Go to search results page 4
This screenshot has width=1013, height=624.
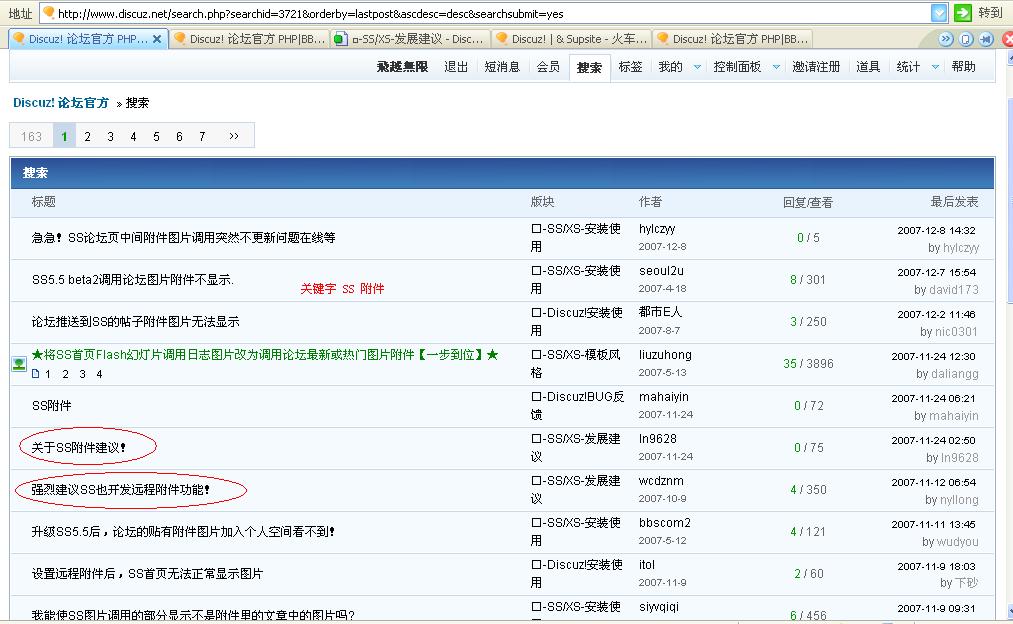click(x=133, y=136)
